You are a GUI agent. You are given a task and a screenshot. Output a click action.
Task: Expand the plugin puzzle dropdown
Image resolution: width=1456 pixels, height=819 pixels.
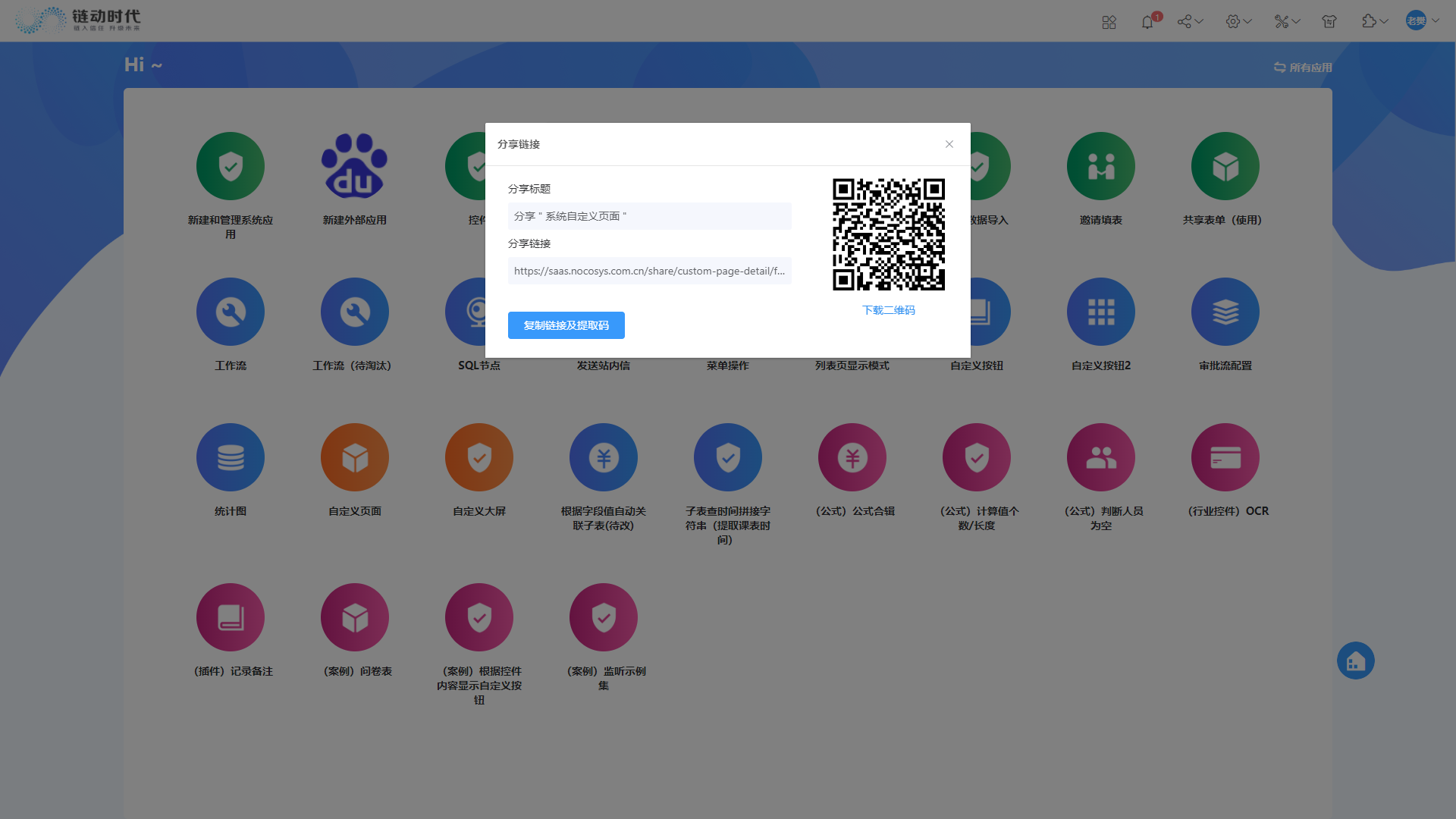[x=1375, y=22]
